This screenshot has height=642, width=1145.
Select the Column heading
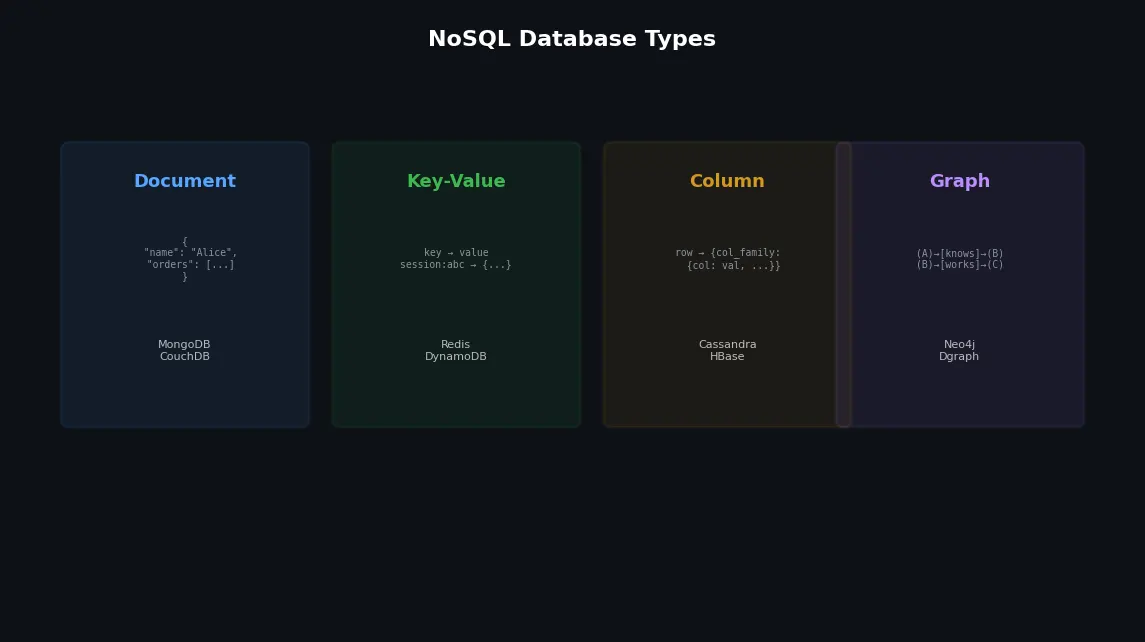pos(727,181)
